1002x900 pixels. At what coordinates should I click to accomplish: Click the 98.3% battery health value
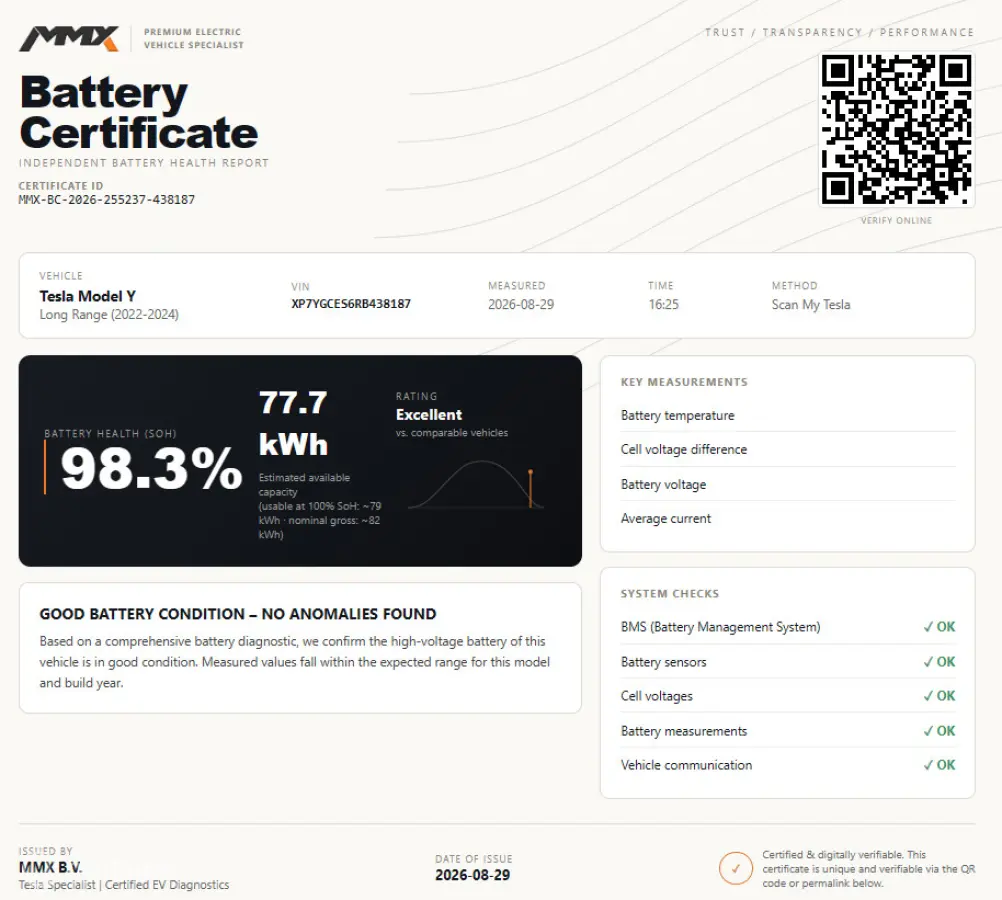(x=151, y=469)
